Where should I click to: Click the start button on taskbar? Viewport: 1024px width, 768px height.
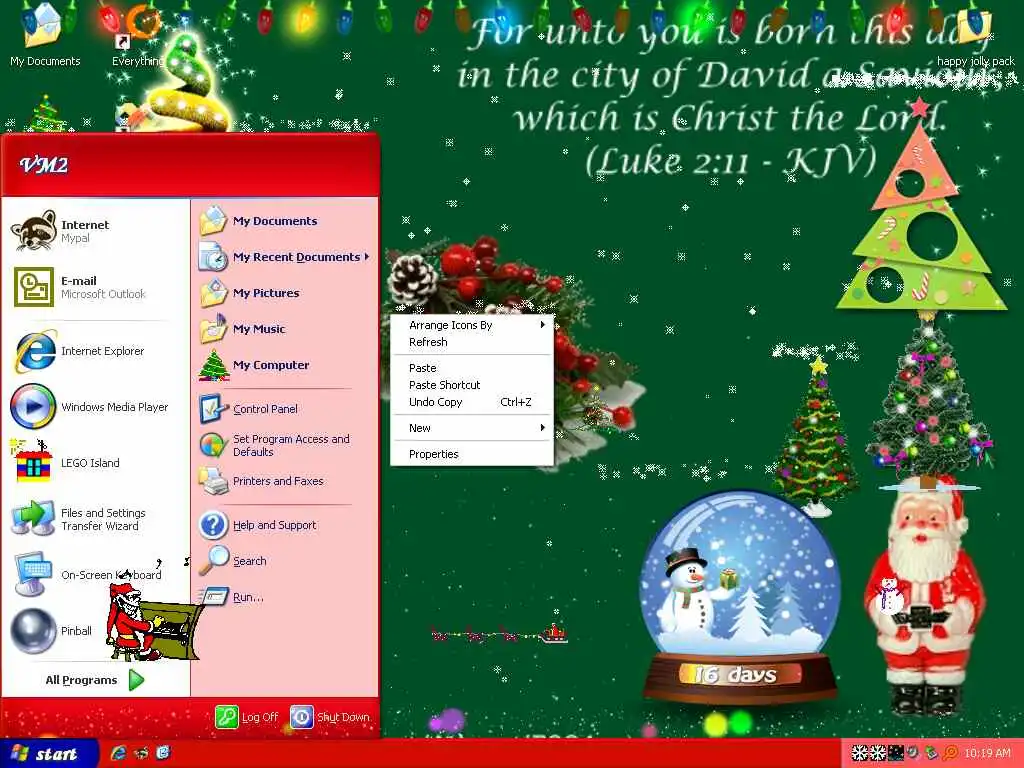48,754
